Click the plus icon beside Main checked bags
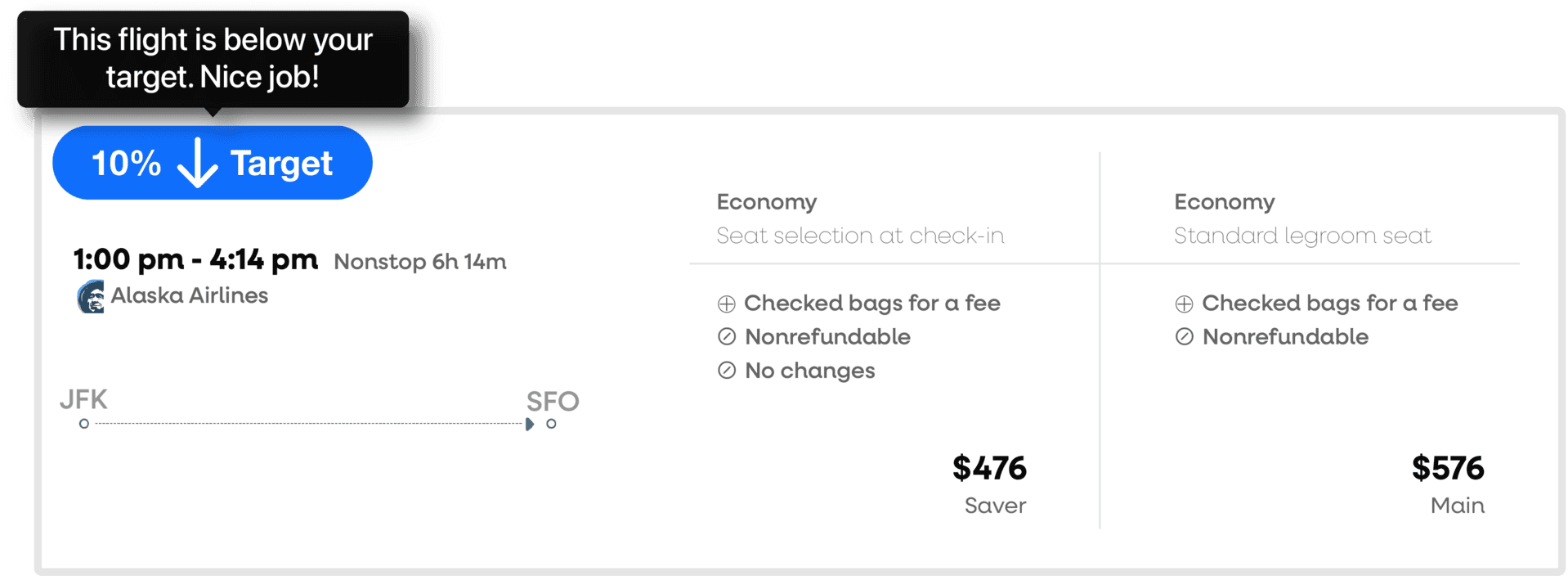The height and width of the screenshot is (576, 1568). coord(1184,304)
